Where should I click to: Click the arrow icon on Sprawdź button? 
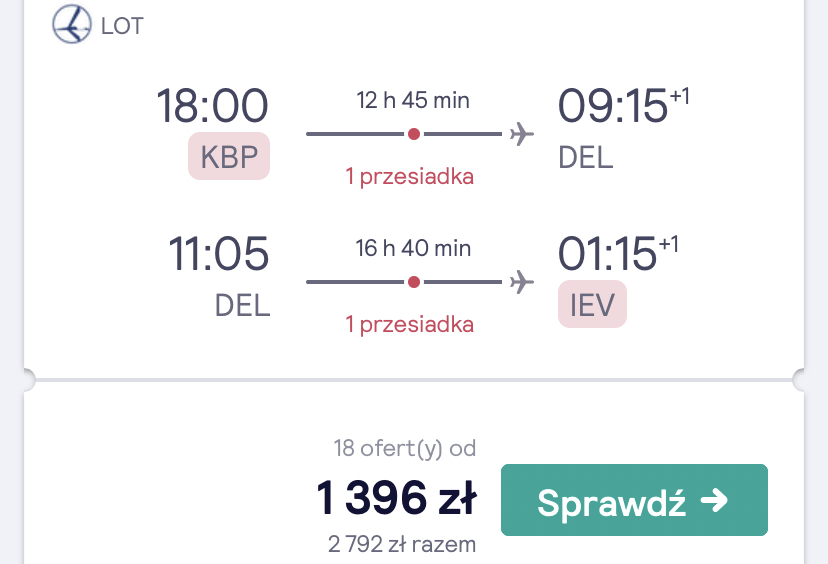[x=714, y=500]
